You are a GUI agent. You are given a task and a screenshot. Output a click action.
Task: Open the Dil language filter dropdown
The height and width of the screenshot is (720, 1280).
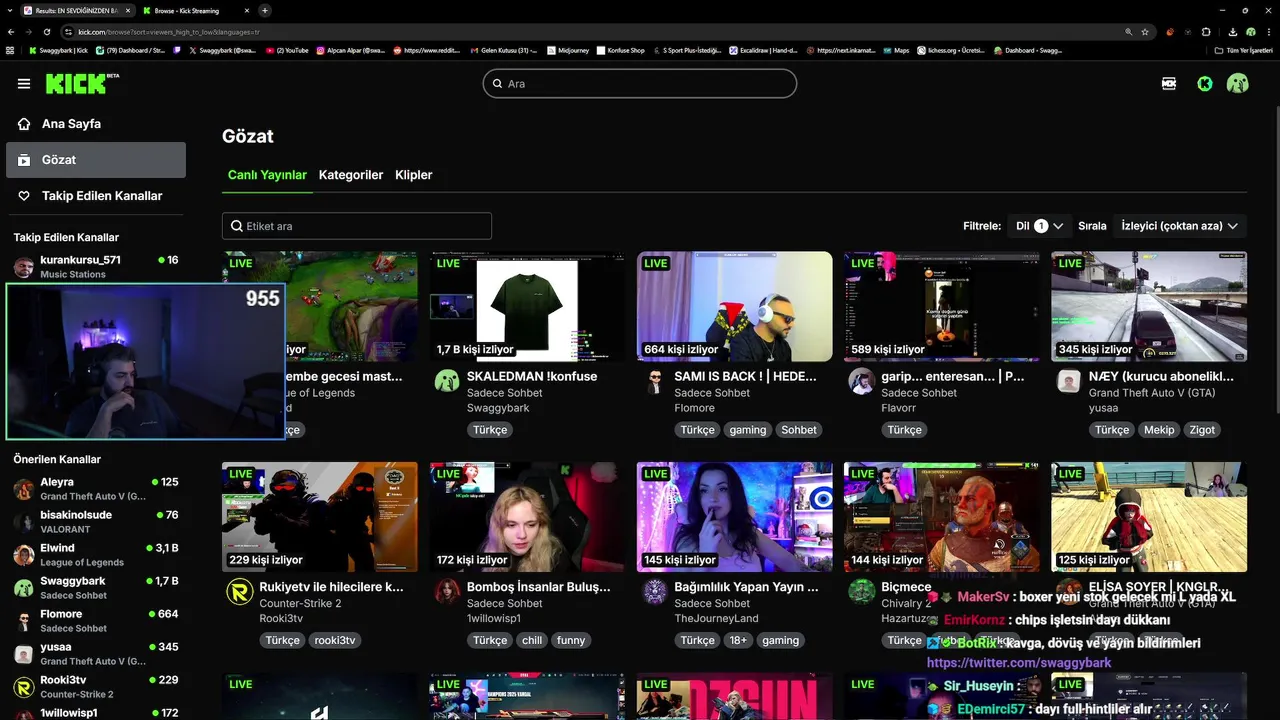[1038, 226]
